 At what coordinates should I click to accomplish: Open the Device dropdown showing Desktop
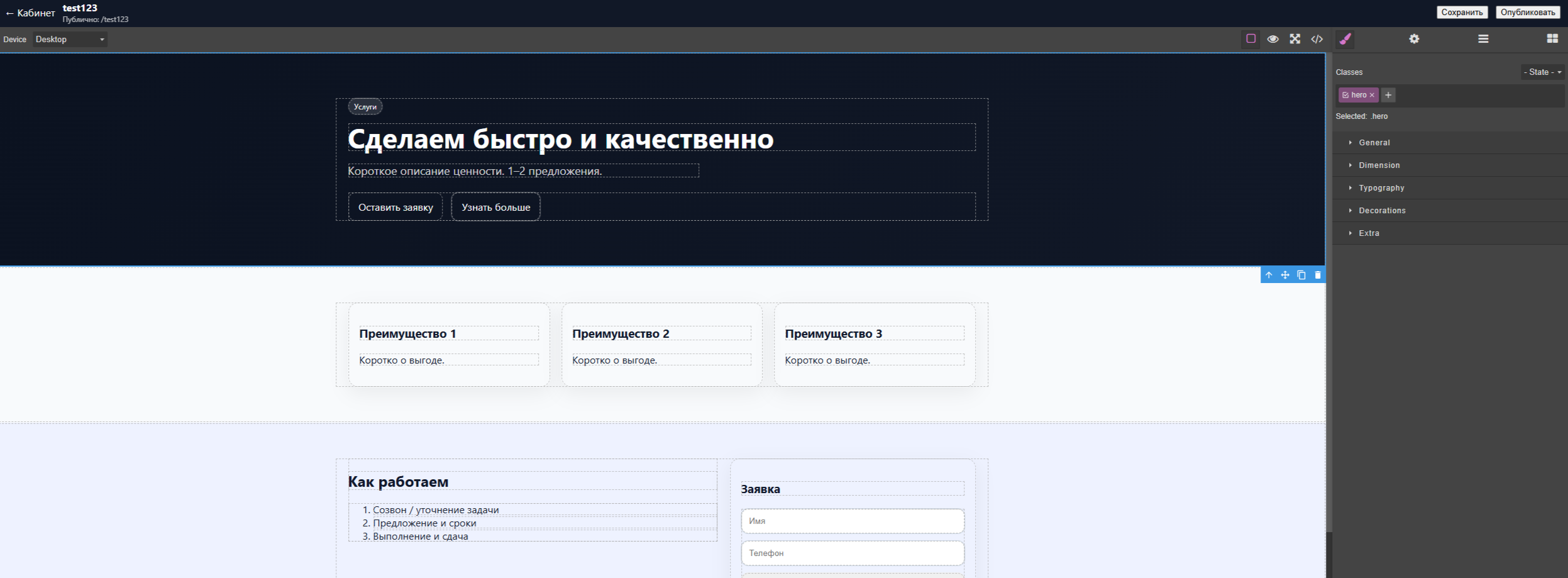(69, 39)
